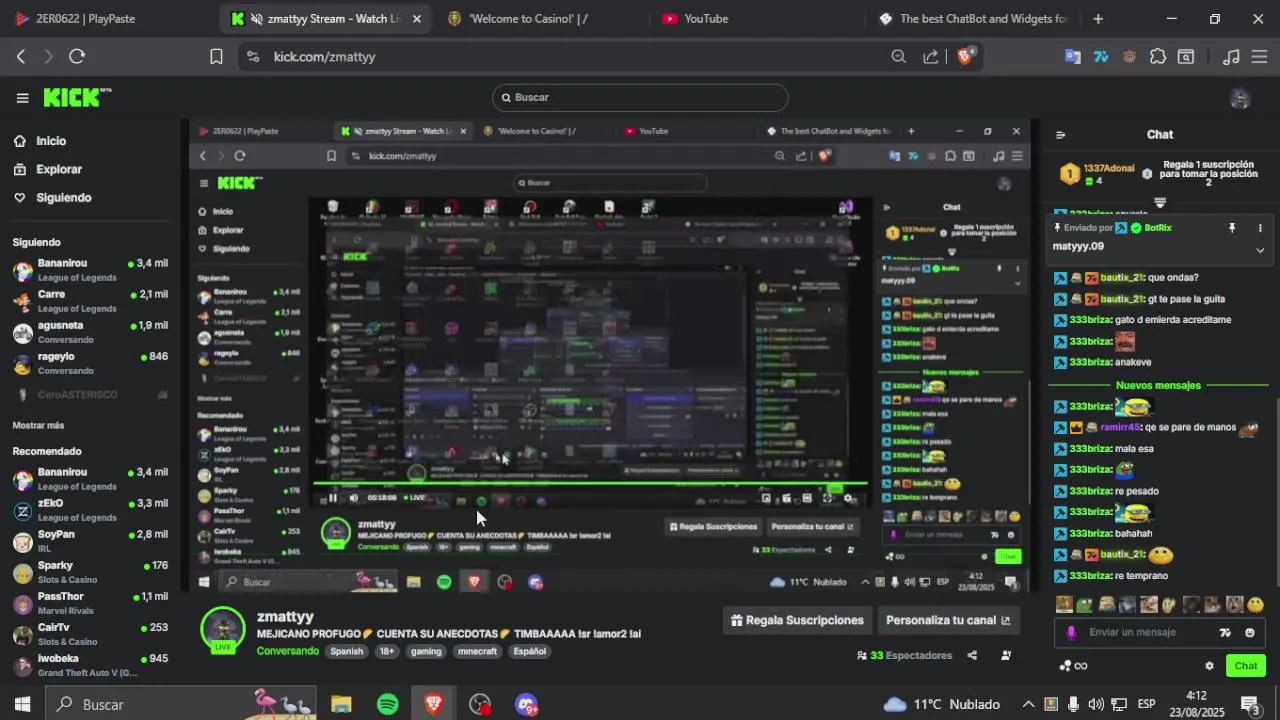Click Personaliza tu canal button
Viewport: 1280px width, 720px height.
pos(948,620)
